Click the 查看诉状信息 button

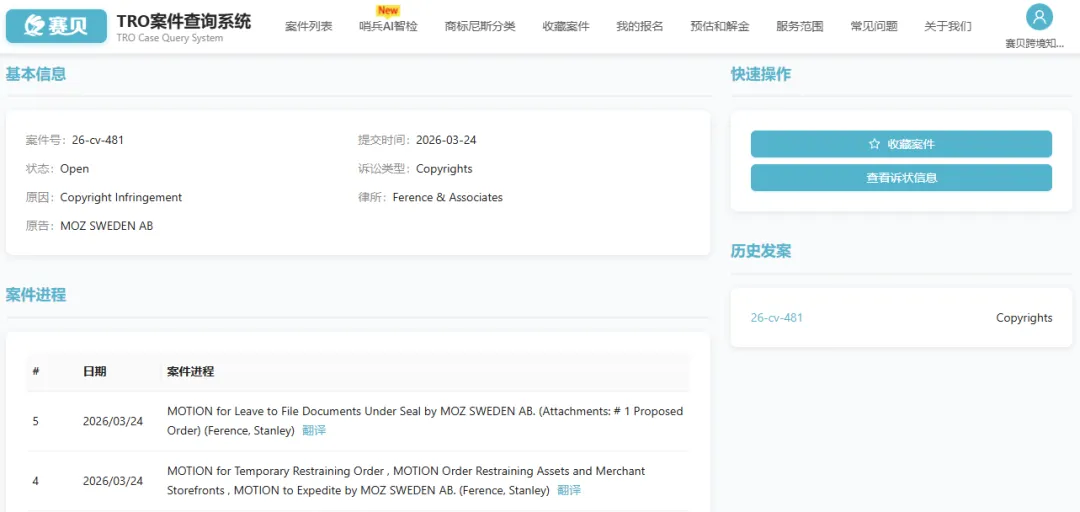coord(901,178)
